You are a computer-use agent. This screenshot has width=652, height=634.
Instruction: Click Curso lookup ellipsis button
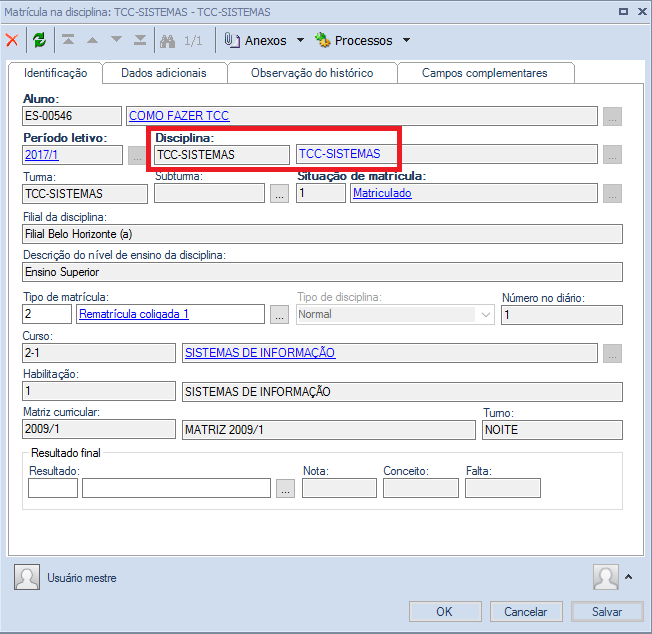pos(612,353)
